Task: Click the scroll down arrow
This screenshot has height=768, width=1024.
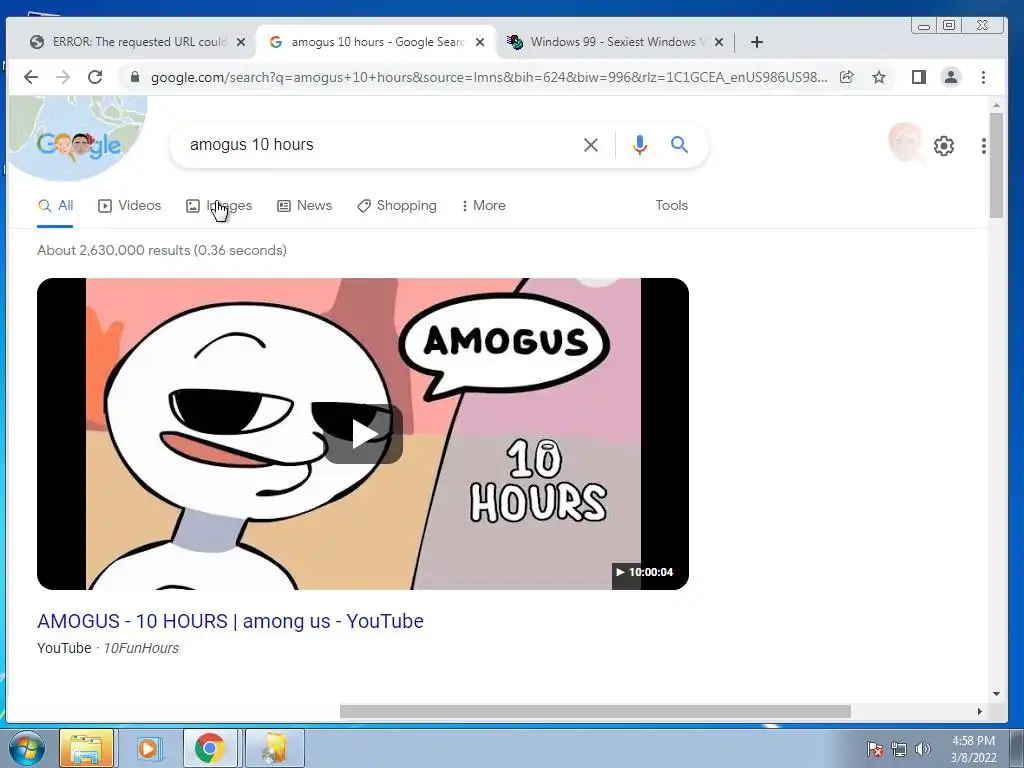Action: point(996,694)
